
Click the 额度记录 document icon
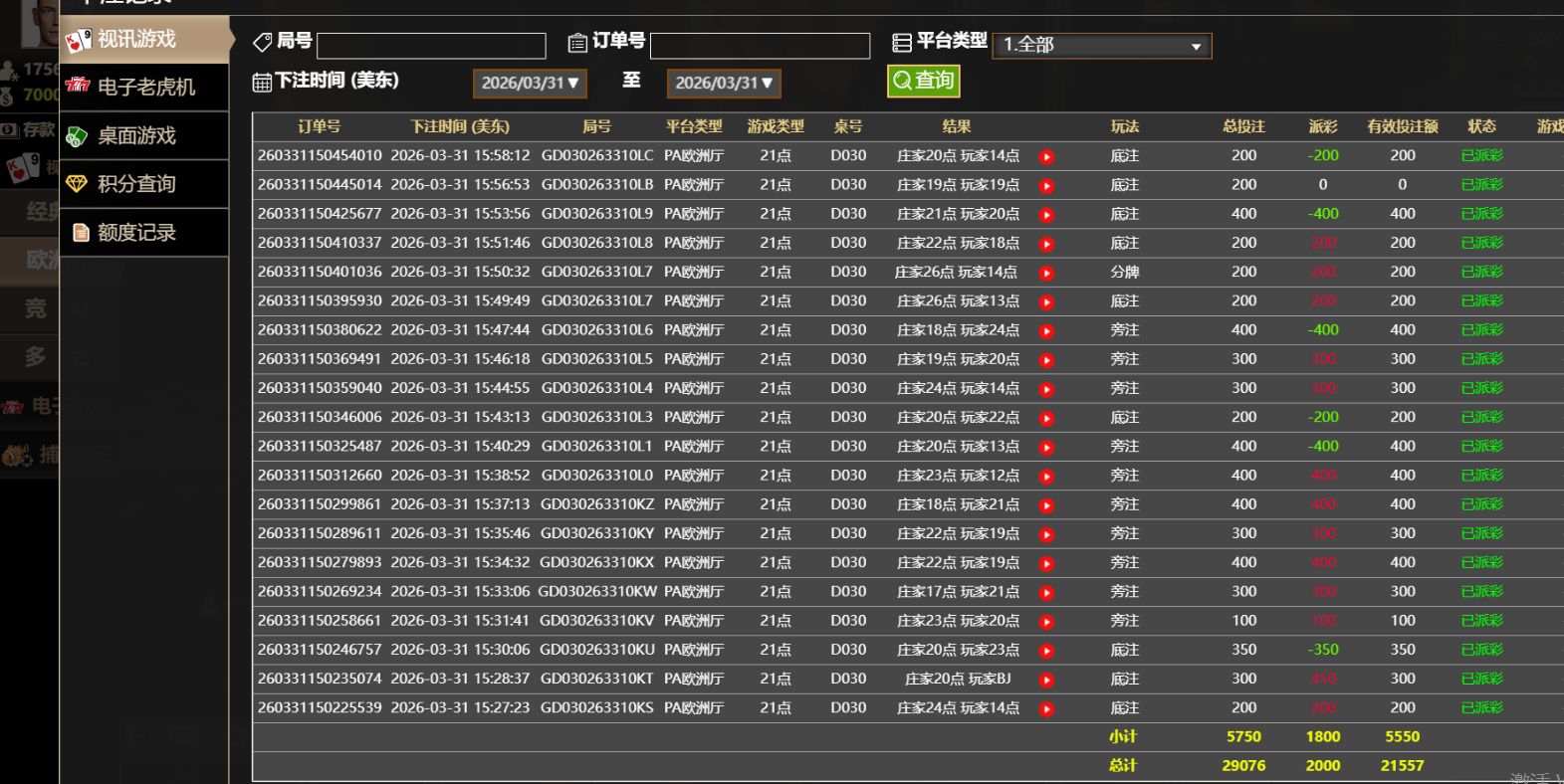(81, 233)
